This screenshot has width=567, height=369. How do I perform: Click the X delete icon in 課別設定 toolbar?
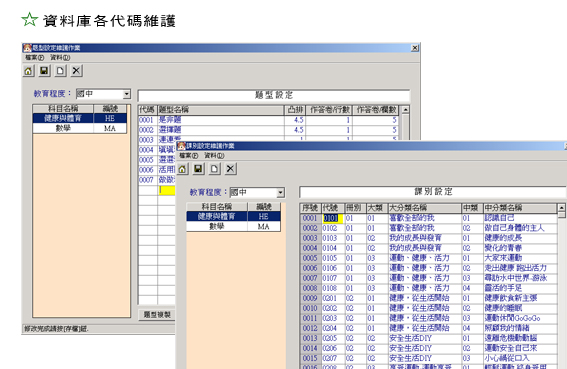pyautogui.click(x=230, y=169)
